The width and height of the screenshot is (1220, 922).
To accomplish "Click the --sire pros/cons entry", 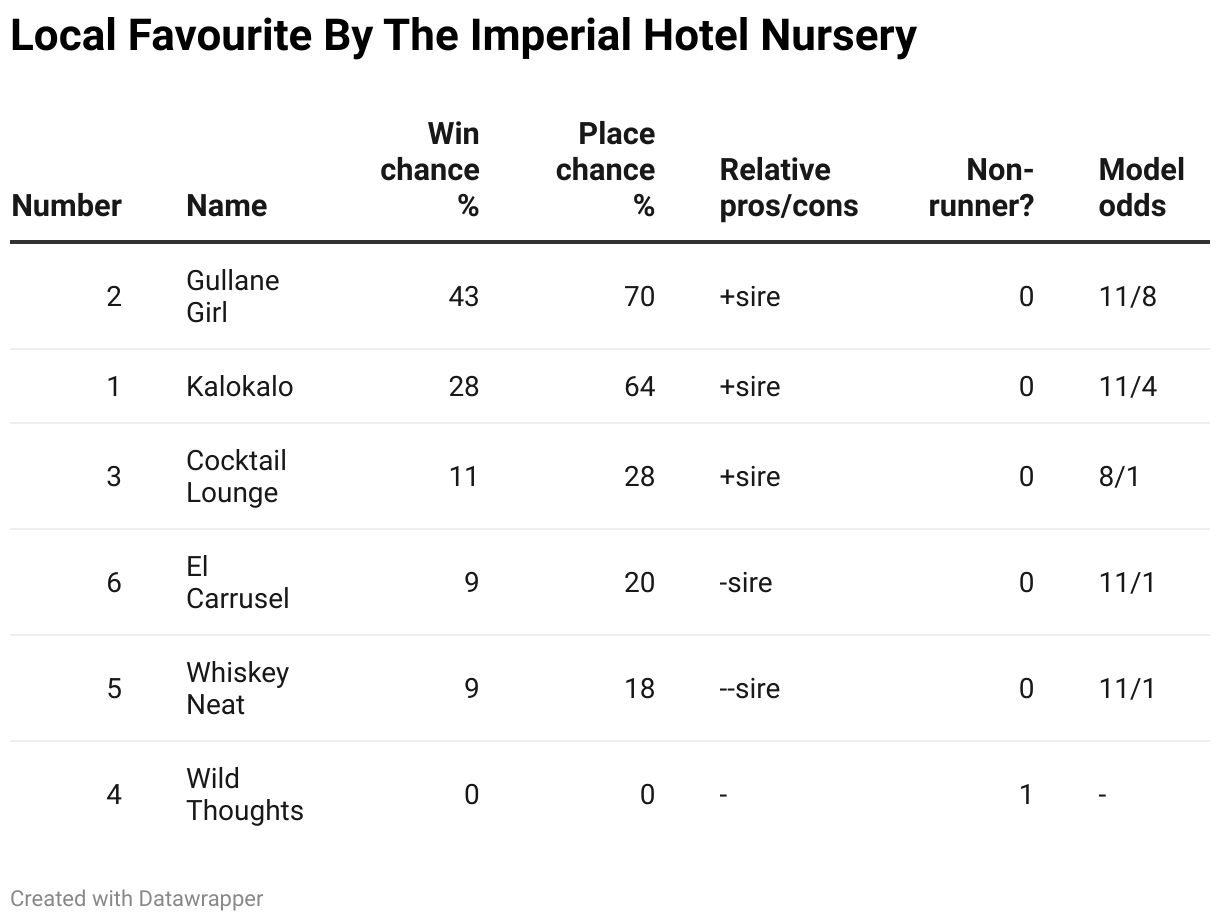I will point(749,689).
